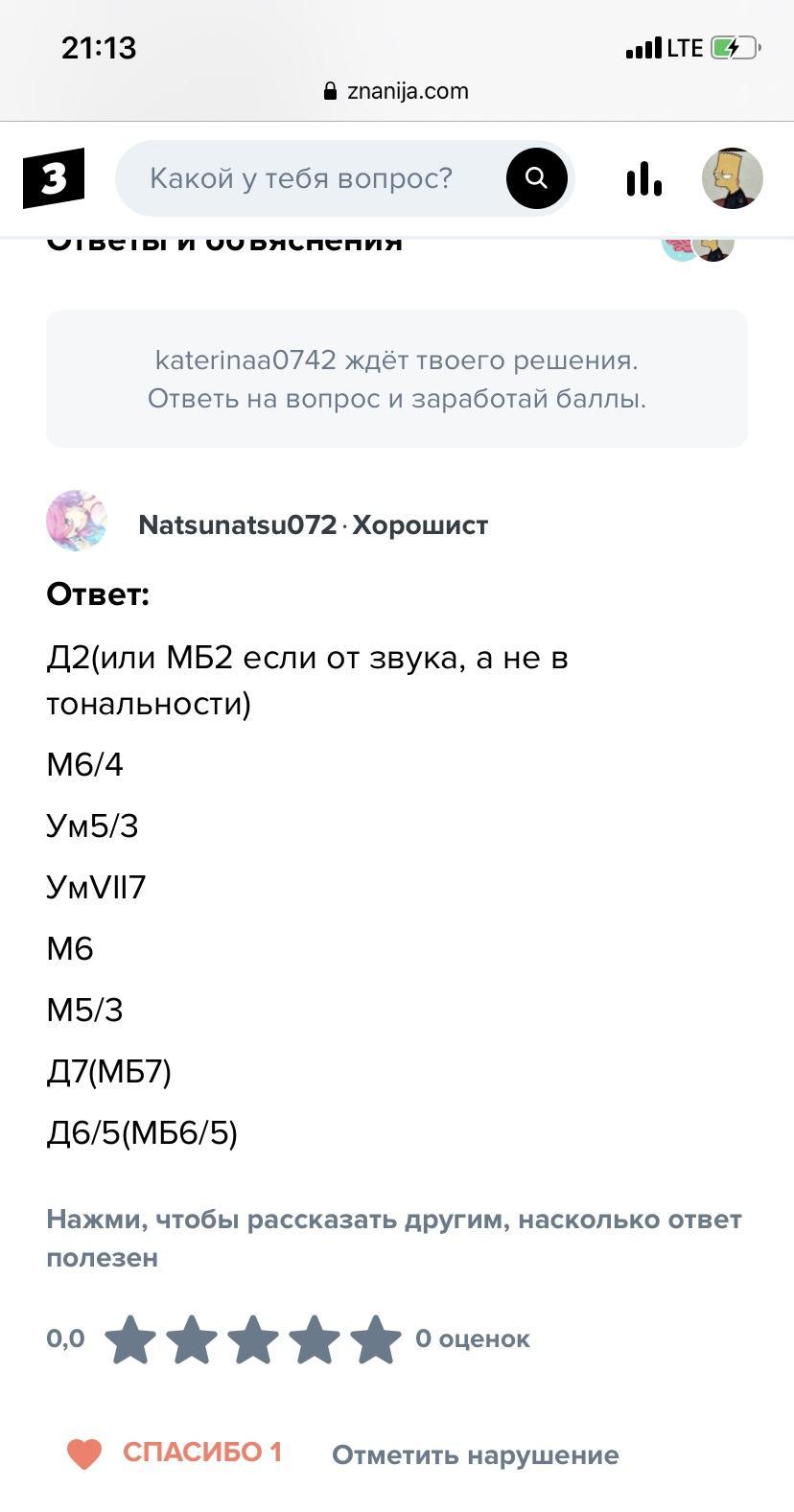Open the bar chart statistics icon
The height and width of the screenshot is (1512, 794).
coord(643,178)
